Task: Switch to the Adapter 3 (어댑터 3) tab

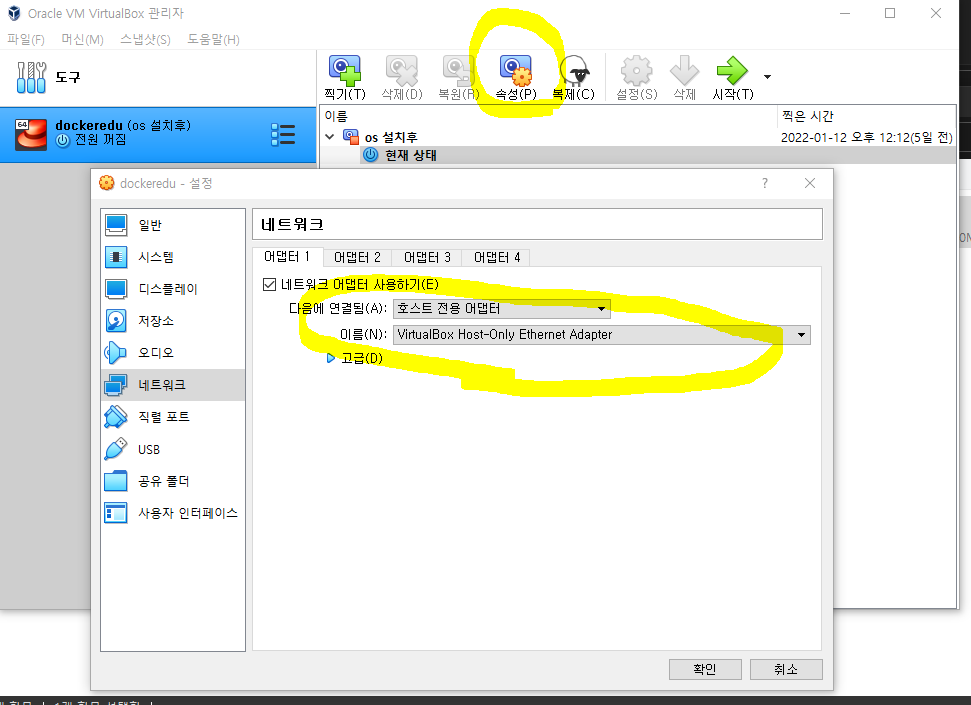Action: click(427, 257)
